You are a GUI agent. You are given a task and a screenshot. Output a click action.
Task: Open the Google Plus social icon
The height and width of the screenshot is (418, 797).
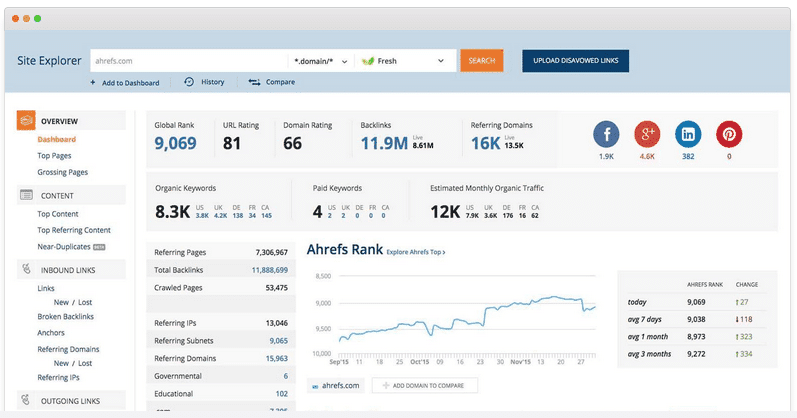[x=647, y=134]
